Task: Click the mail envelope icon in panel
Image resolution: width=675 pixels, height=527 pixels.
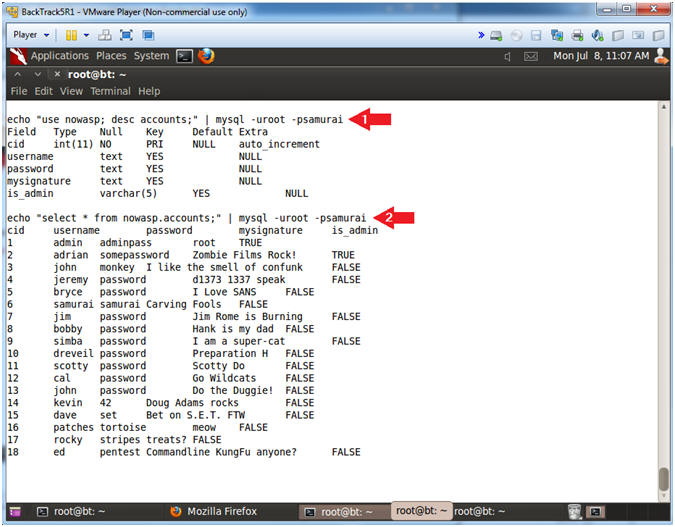Action: click(531, 56)
